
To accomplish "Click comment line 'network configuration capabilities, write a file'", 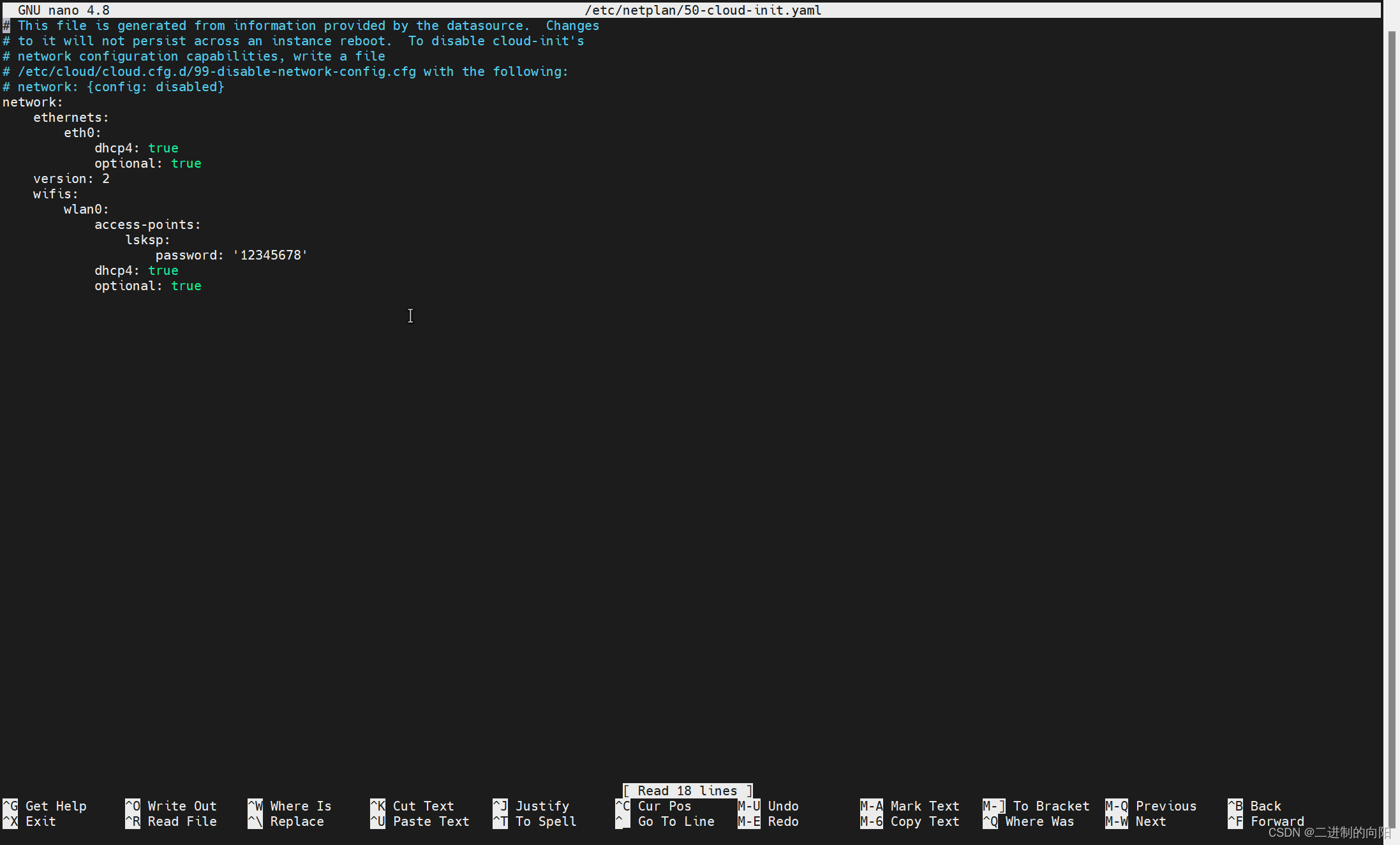I will click(194, 56).
